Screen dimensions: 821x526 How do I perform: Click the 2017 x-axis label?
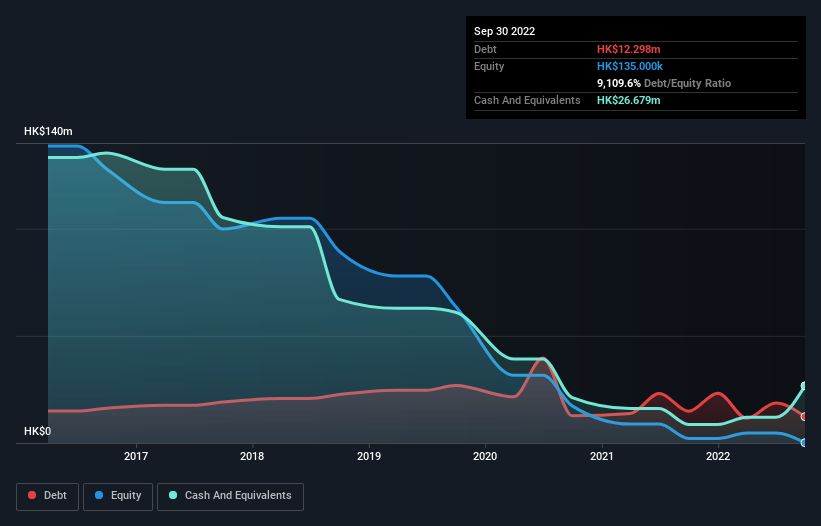pyautogui.click(x=136, y=456)
